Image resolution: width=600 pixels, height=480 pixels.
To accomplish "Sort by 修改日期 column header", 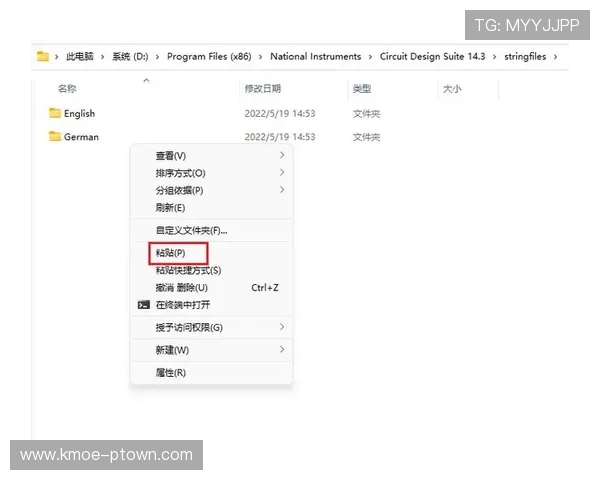I will [263, 89].
